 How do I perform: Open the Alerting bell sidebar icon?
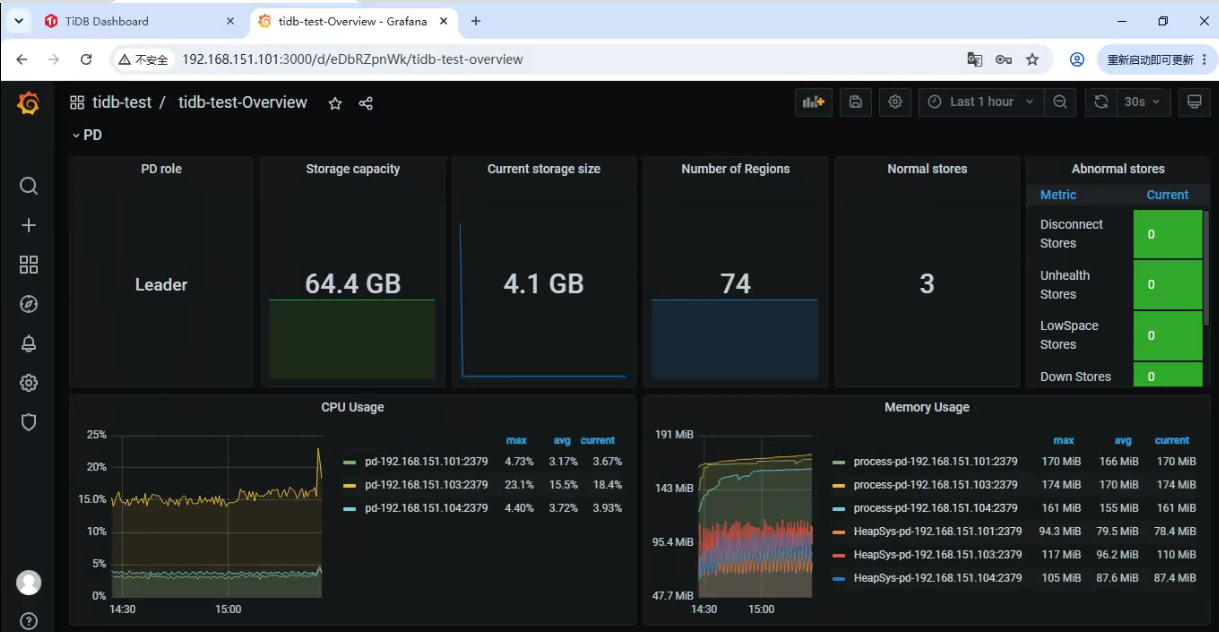pos(29,343)
